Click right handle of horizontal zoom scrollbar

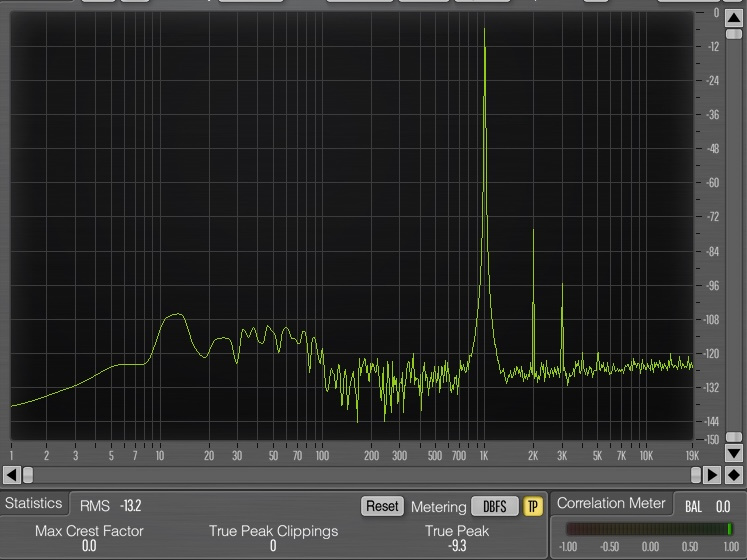(x=696, y=474)
